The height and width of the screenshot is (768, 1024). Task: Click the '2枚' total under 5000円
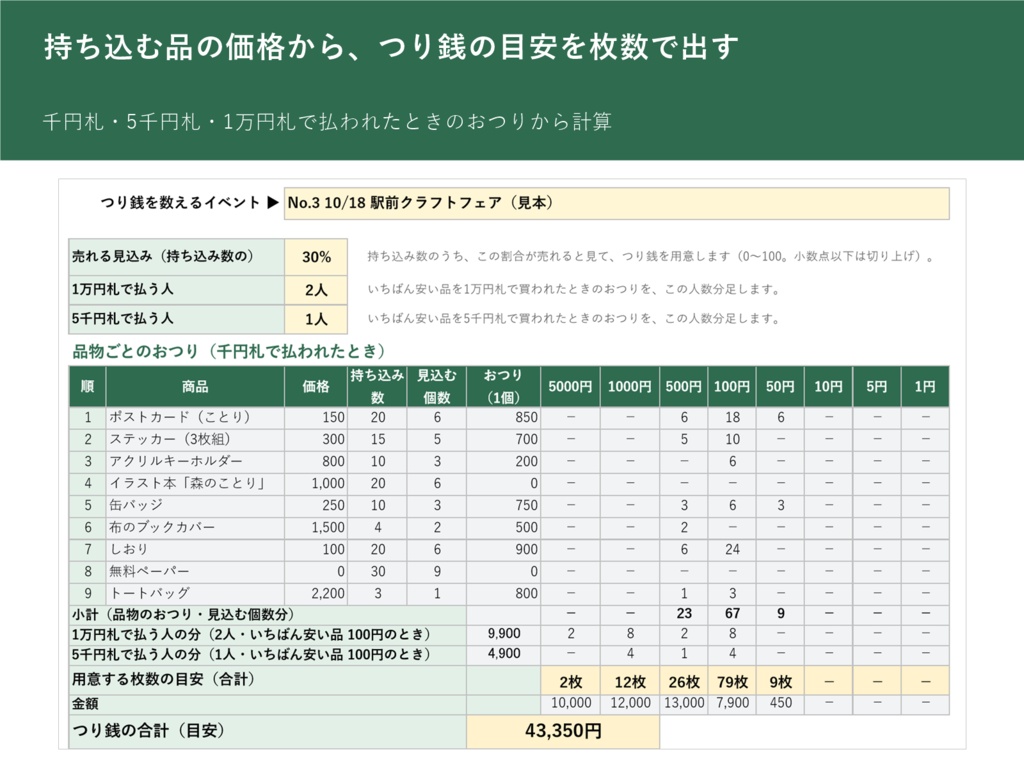point(570,682)
